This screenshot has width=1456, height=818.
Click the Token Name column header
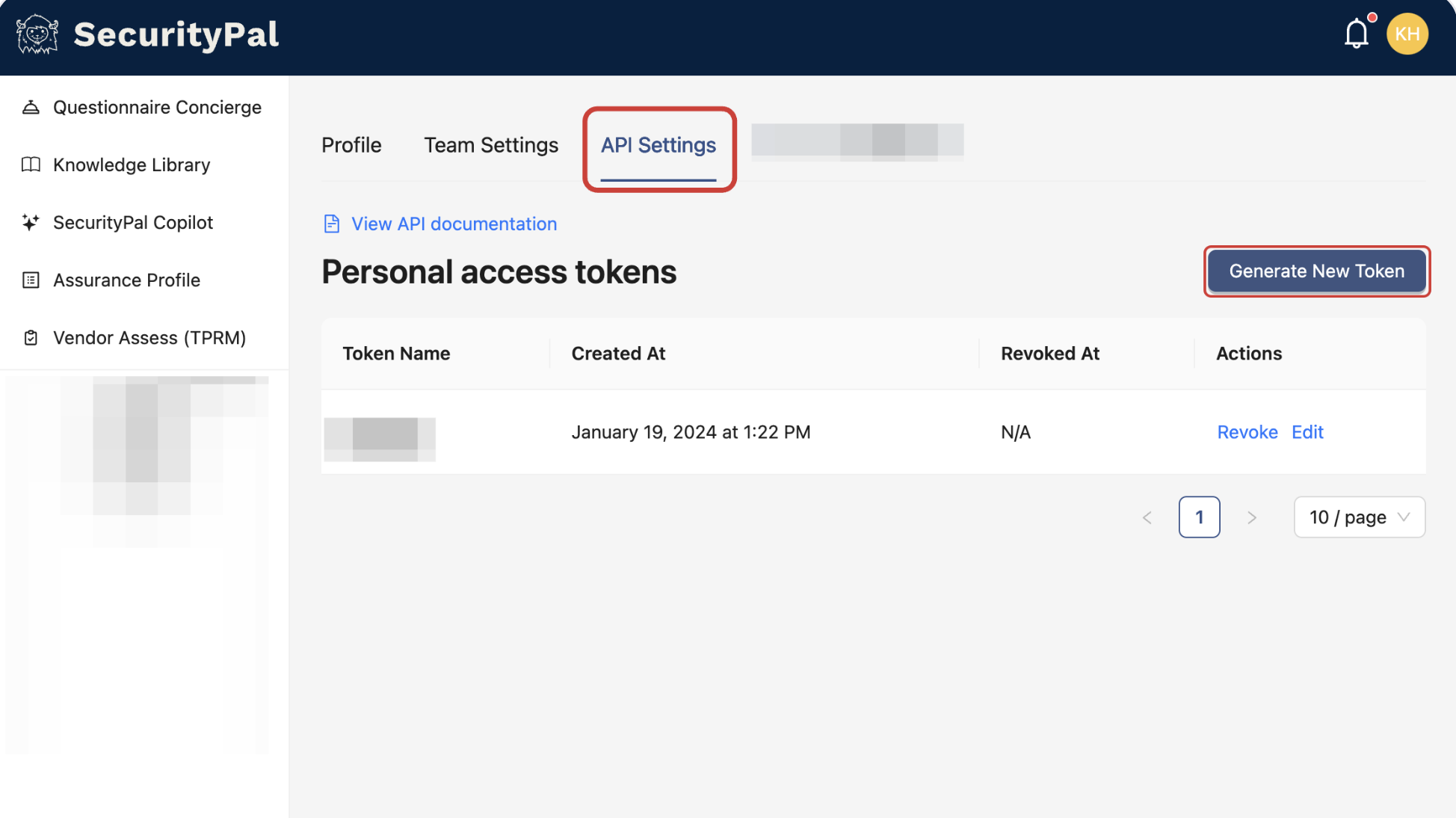(x=396, y=354)
